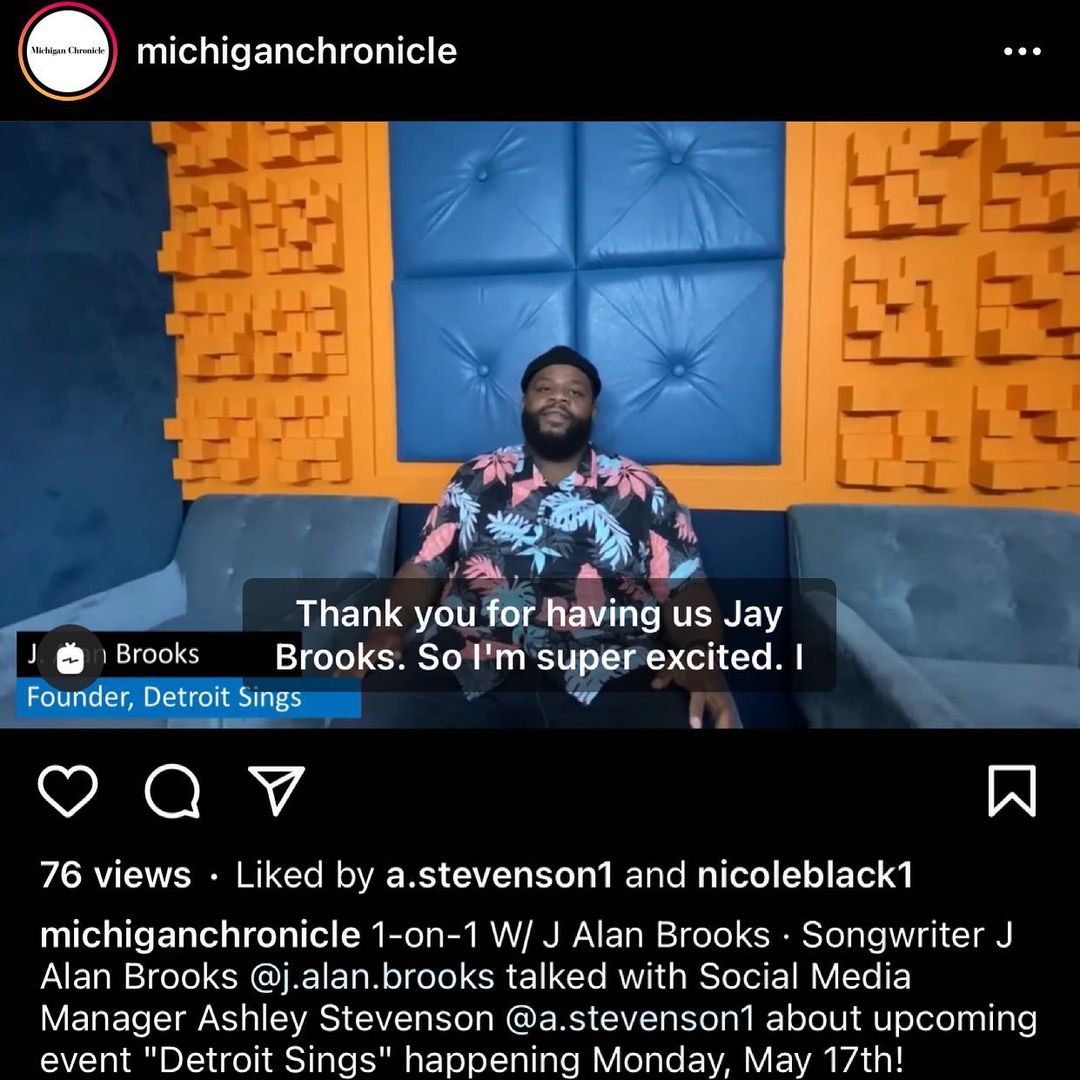Tap the video to toggle playback
1080x1080 pixels.
coord(540,424)
